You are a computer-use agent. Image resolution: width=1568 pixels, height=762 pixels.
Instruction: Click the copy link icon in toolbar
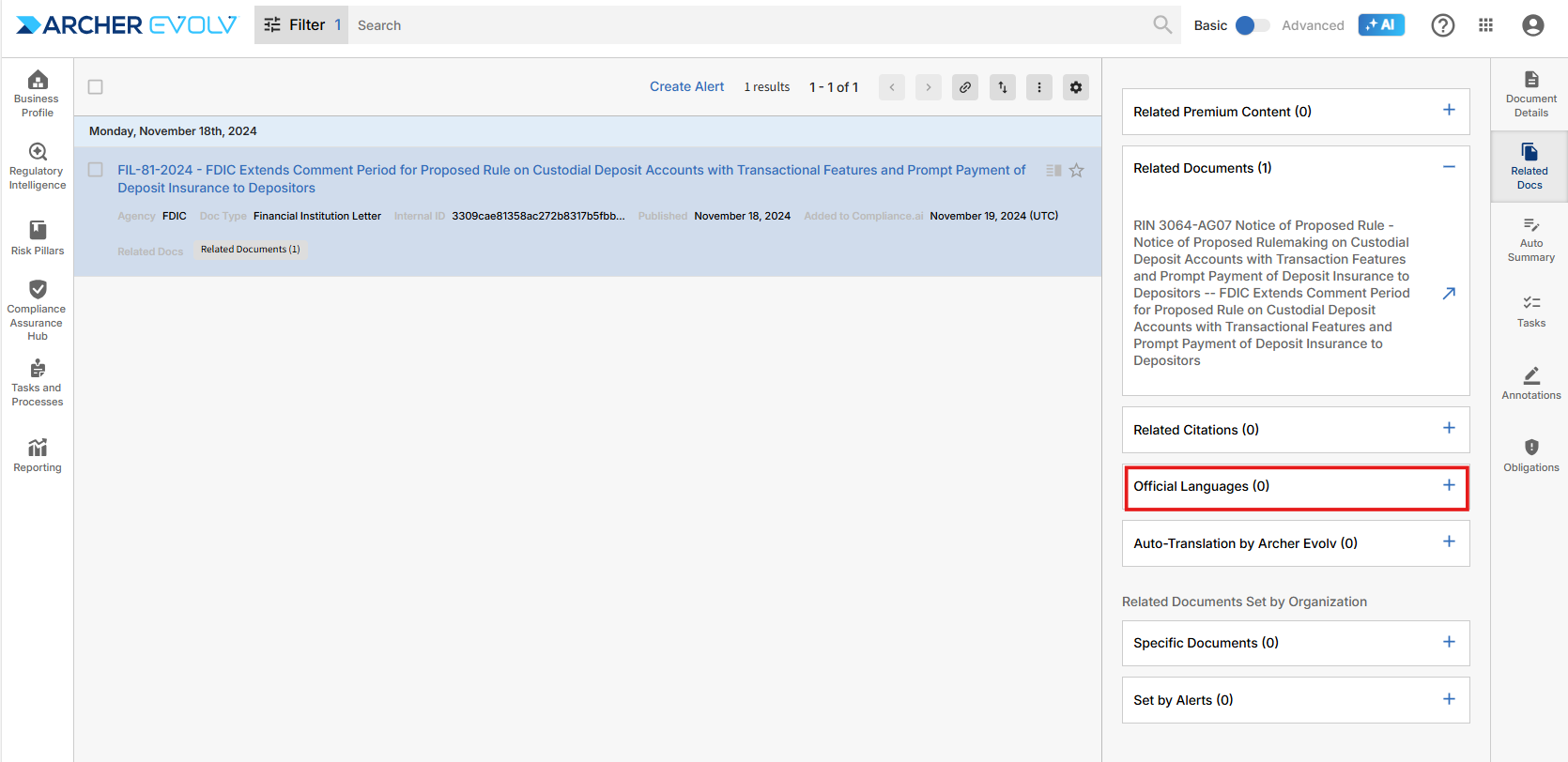tap(964, 87)
